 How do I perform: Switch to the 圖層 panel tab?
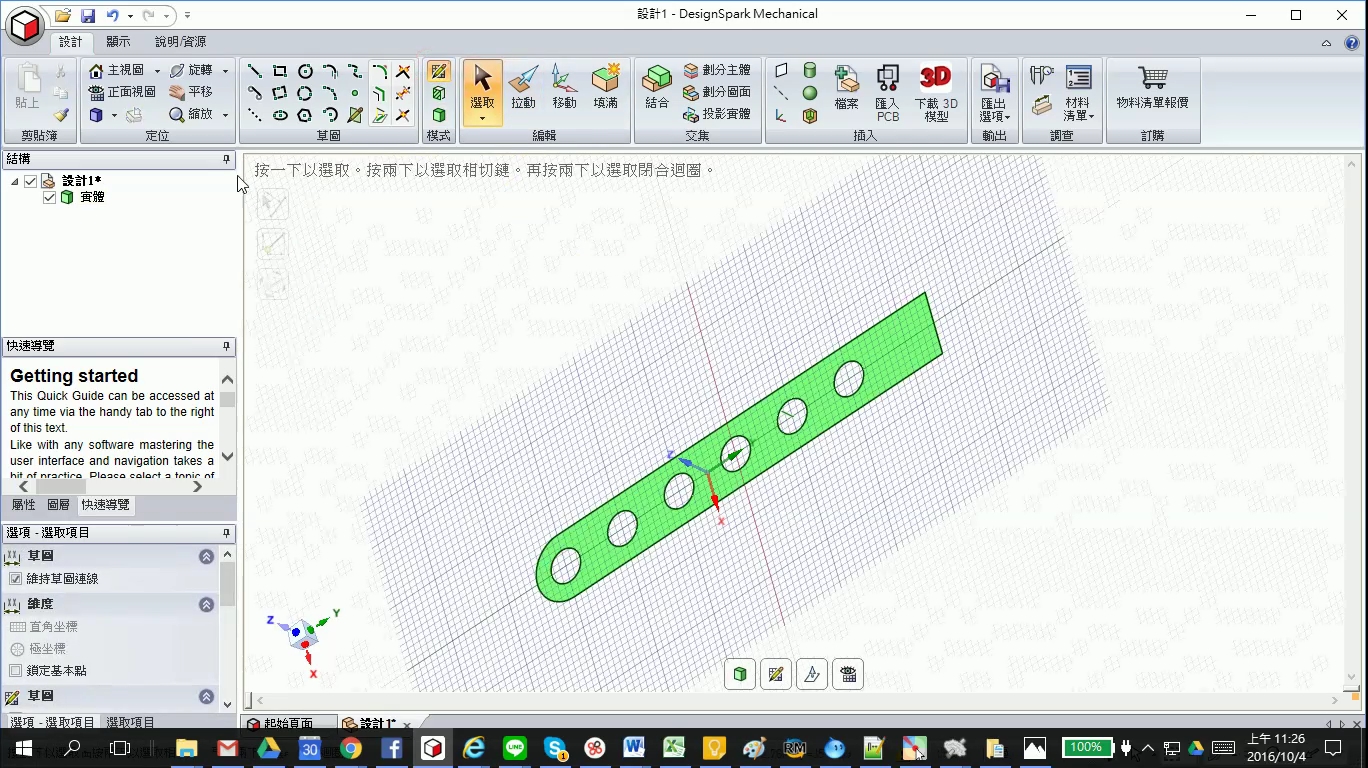point(59,505)
